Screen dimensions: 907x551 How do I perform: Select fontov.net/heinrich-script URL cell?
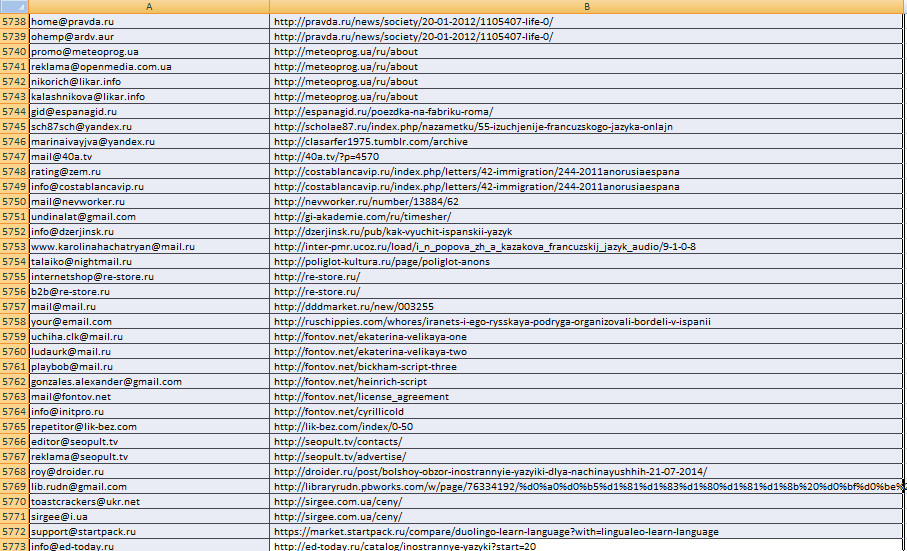click(587, 382)
